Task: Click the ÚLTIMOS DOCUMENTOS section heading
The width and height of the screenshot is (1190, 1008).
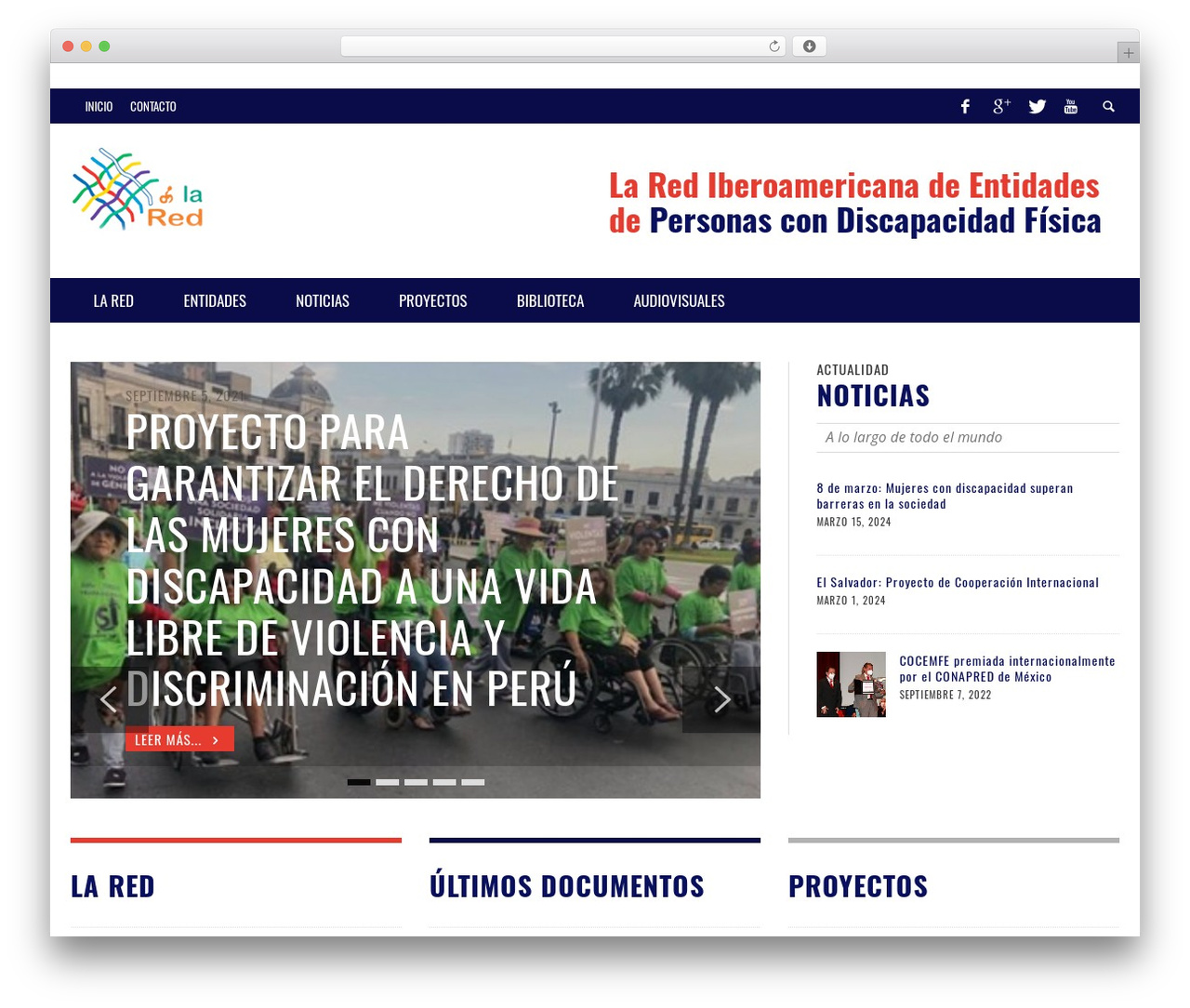Action: pos(567,886)
